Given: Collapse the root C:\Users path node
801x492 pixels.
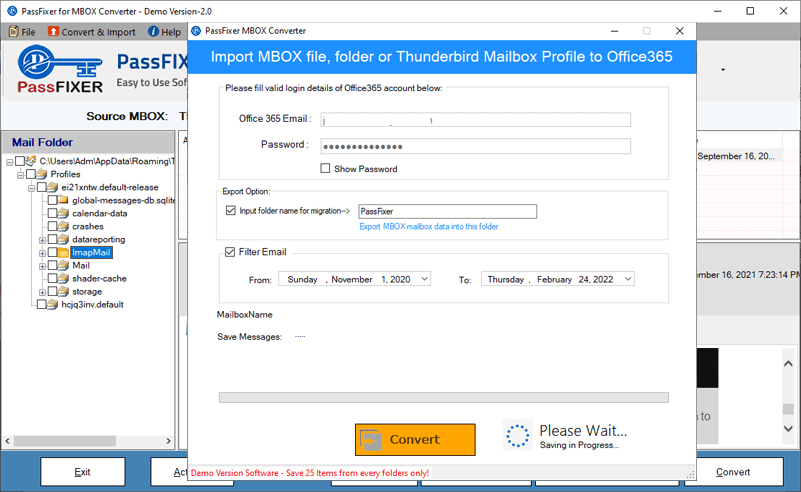Looking at the screenshot, I should (x=10, y=162).
